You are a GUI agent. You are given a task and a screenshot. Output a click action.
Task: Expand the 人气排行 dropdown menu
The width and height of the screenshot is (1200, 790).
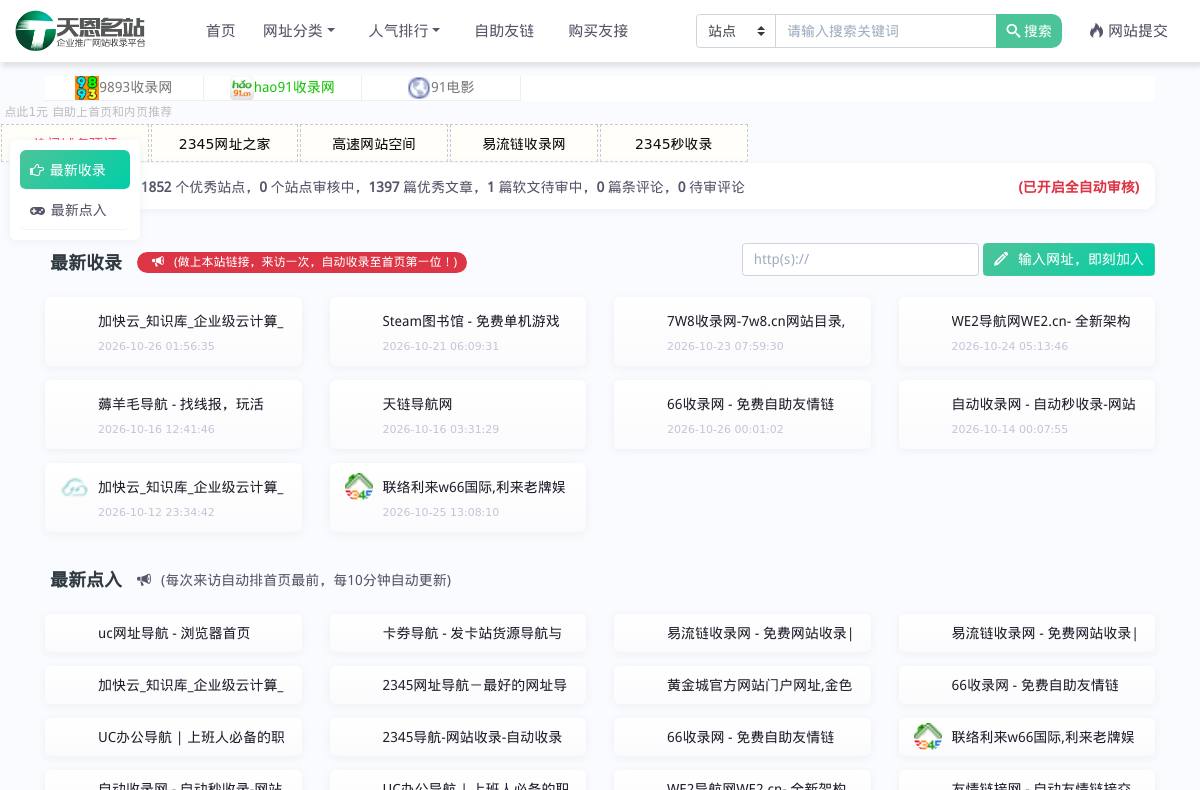point(404,31)
